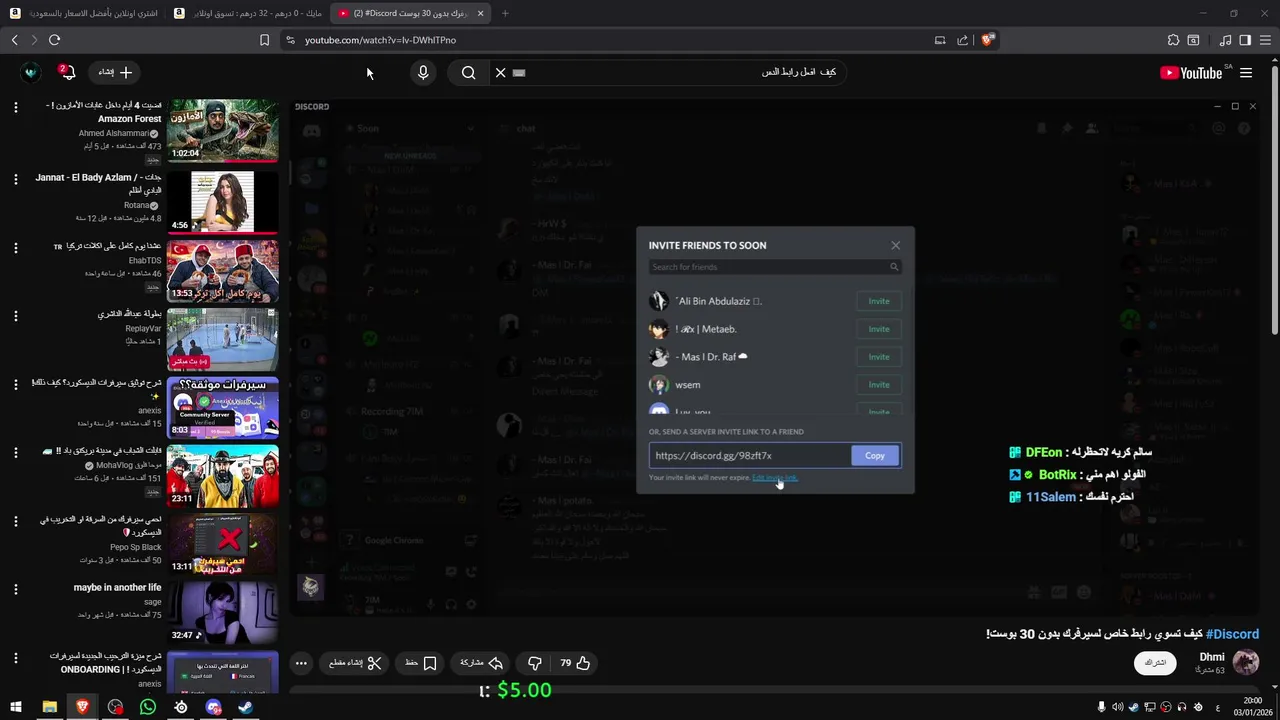Open options menu for EhabTDS video

coord(15,248)
